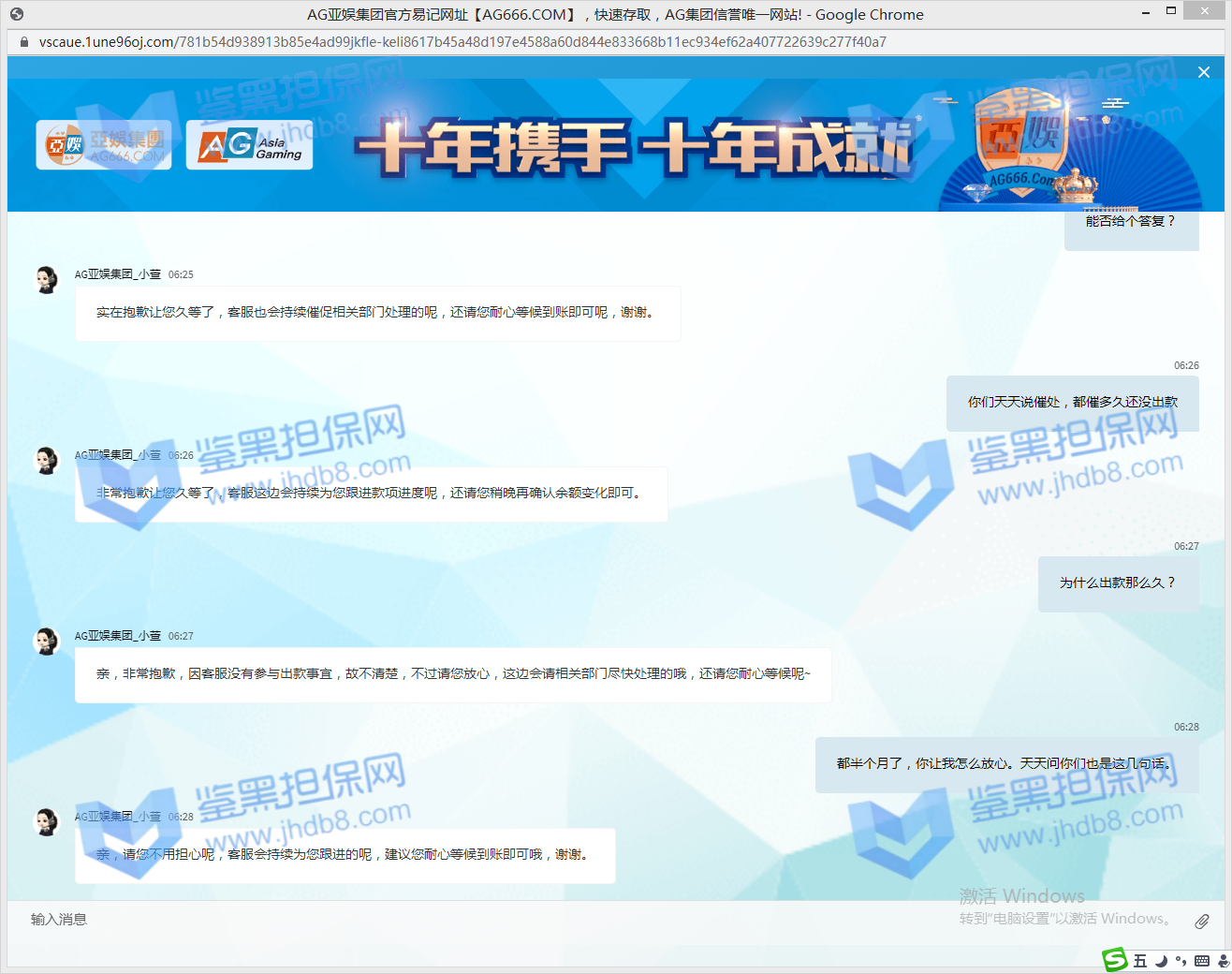Toggle the Wubi (五) input mode

click(1139, 961)
